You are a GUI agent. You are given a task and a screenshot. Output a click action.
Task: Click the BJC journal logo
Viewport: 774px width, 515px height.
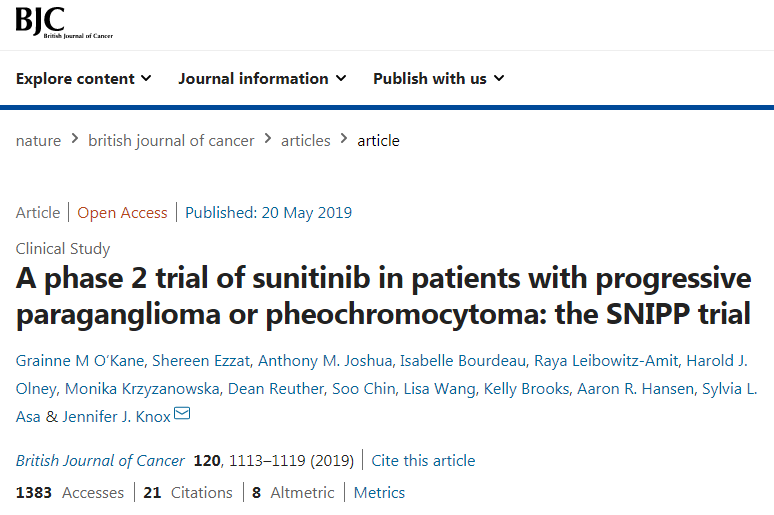click(x=64, y=22)
